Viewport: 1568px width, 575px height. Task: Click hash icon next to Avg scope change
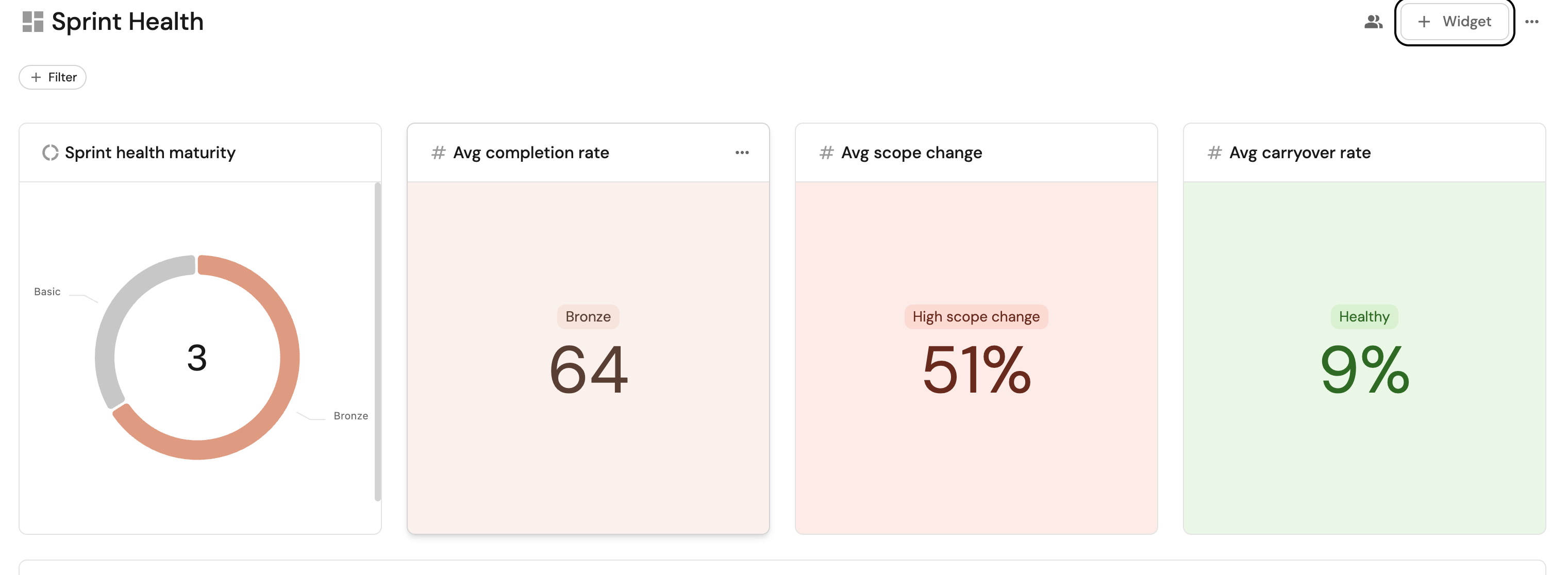tap(826, 153)
